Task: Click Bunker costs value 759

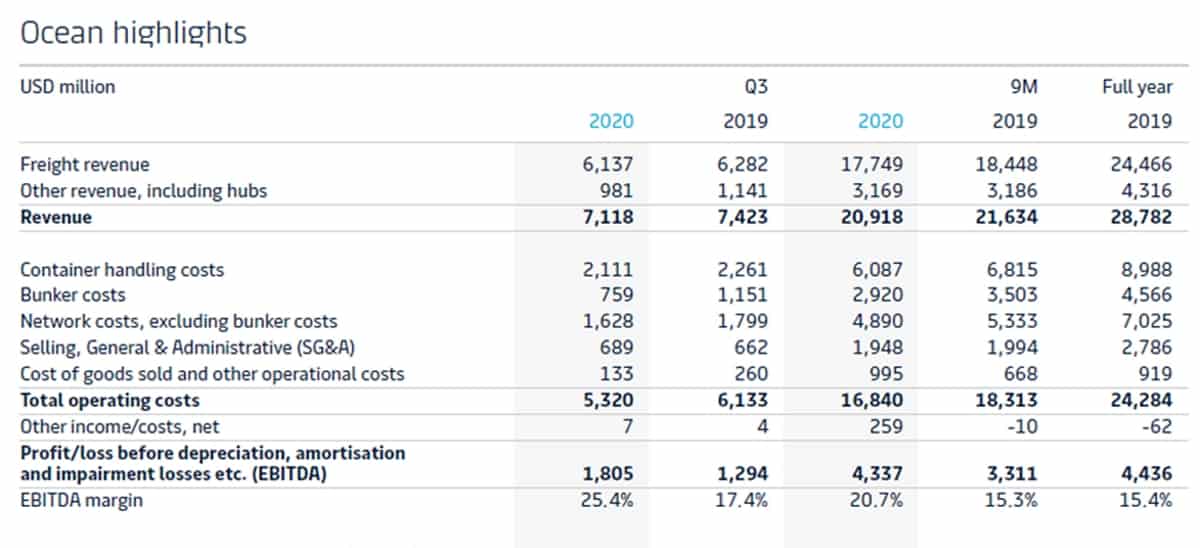Action: pos(617,296)
